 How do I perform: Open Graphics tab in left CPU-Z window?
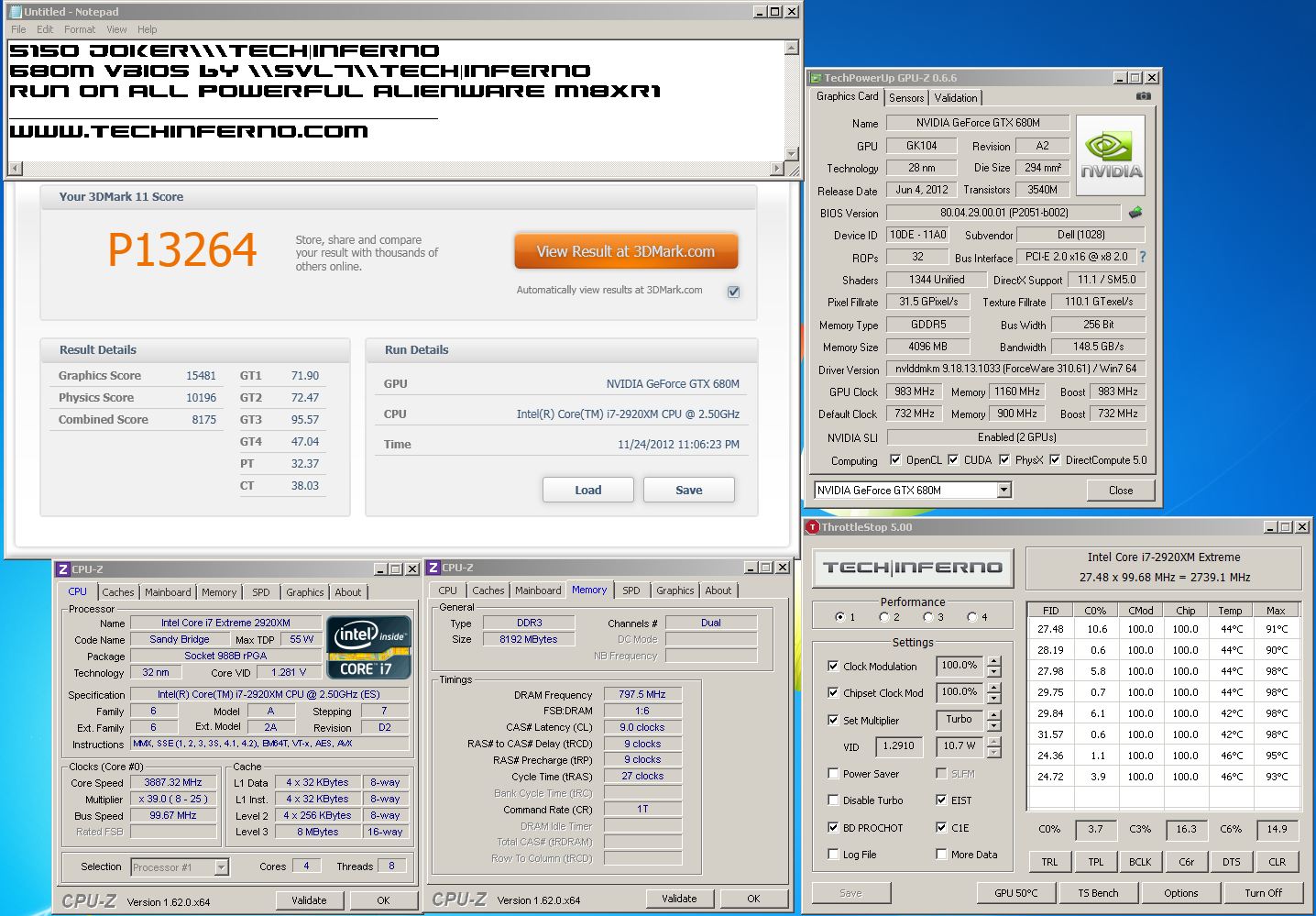pyautogui.click(x=305, y=592)
